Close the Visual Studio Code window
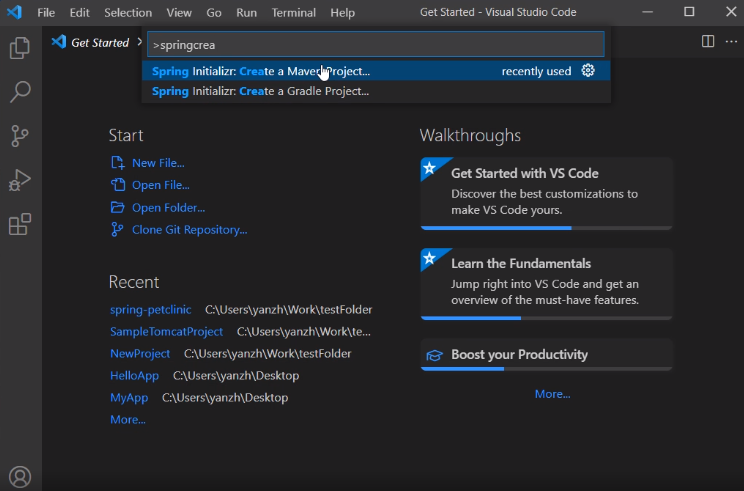 click(731, 12)
